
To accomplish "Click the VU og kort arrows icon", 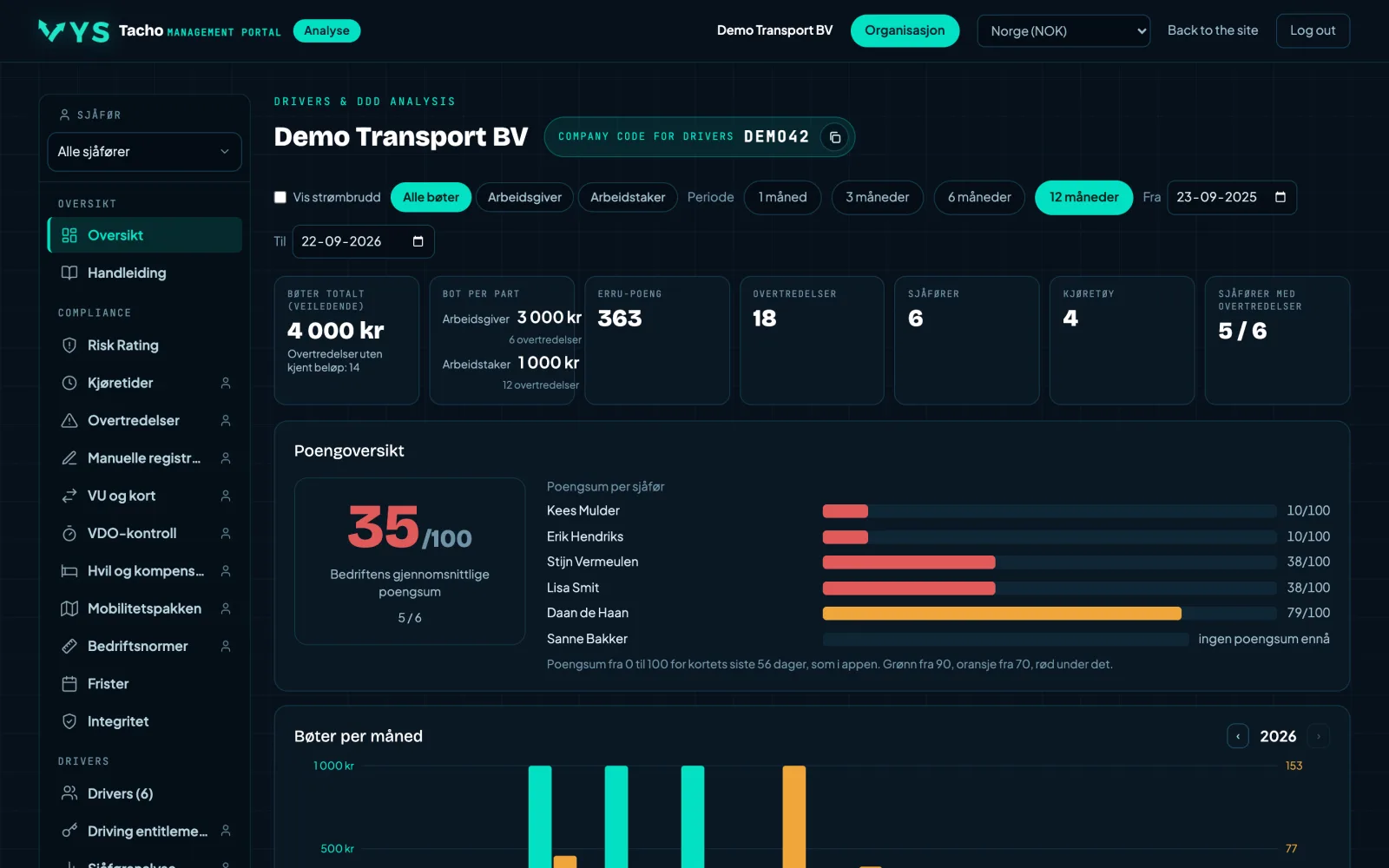I will point(69,496).
